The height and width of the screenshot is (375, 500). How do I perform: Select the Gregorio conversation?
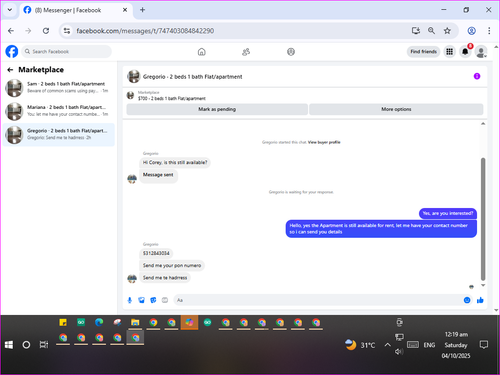[x=59, y=134]
